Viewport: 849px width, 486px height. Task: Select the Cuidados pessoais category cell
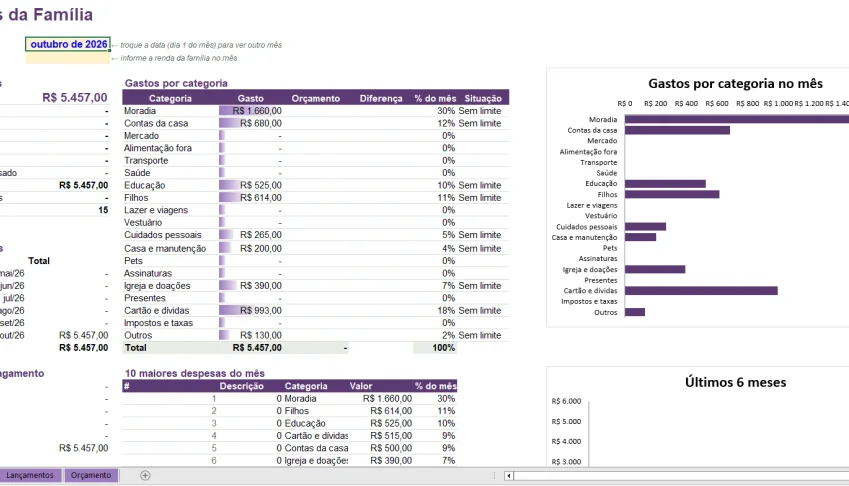click(171, 235)
